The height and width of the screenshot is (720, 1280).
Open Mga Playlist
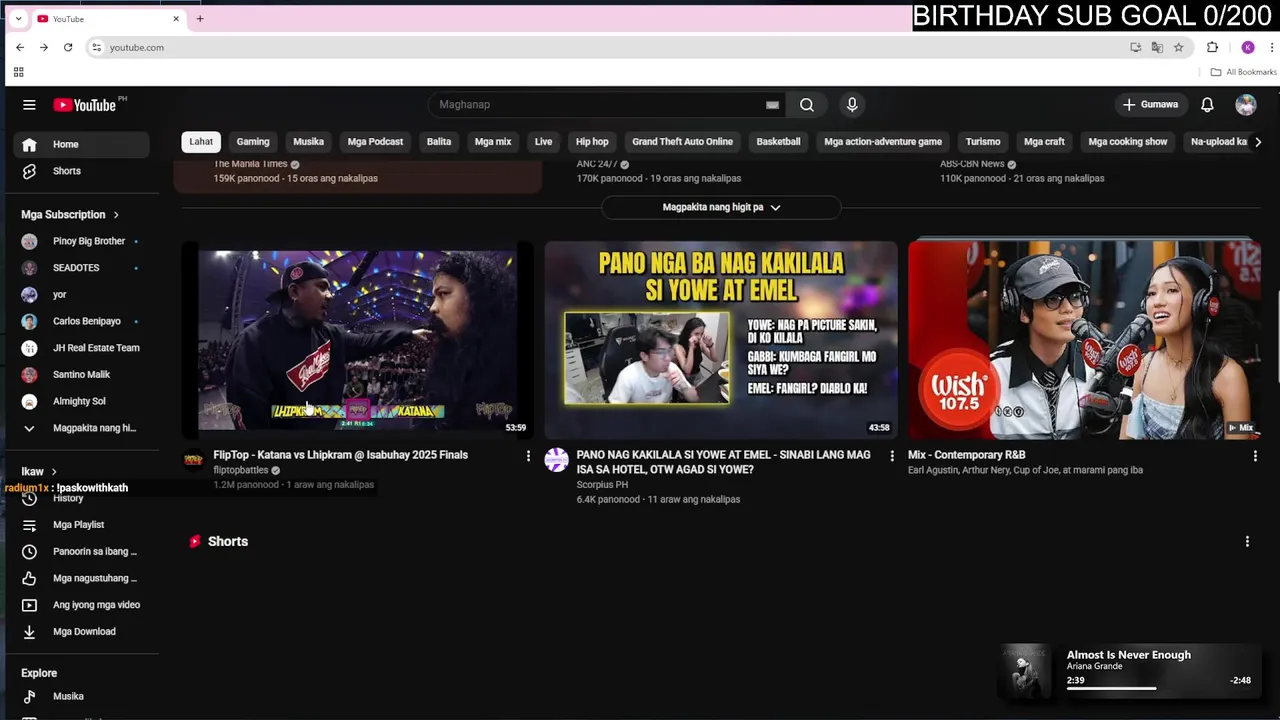(x=82, y=525)
